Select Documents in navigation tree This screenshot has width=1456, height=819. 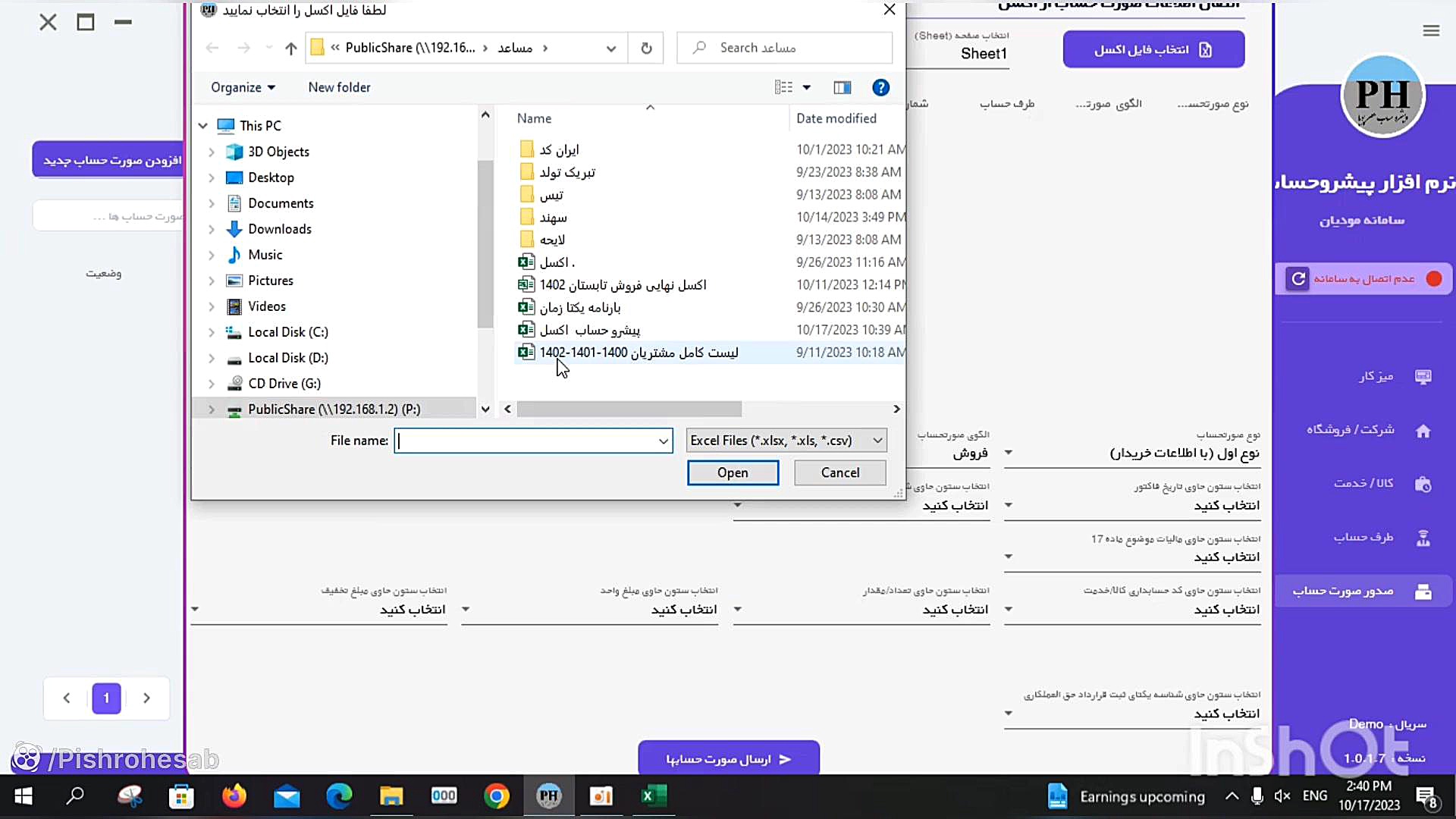coord(280,203)
